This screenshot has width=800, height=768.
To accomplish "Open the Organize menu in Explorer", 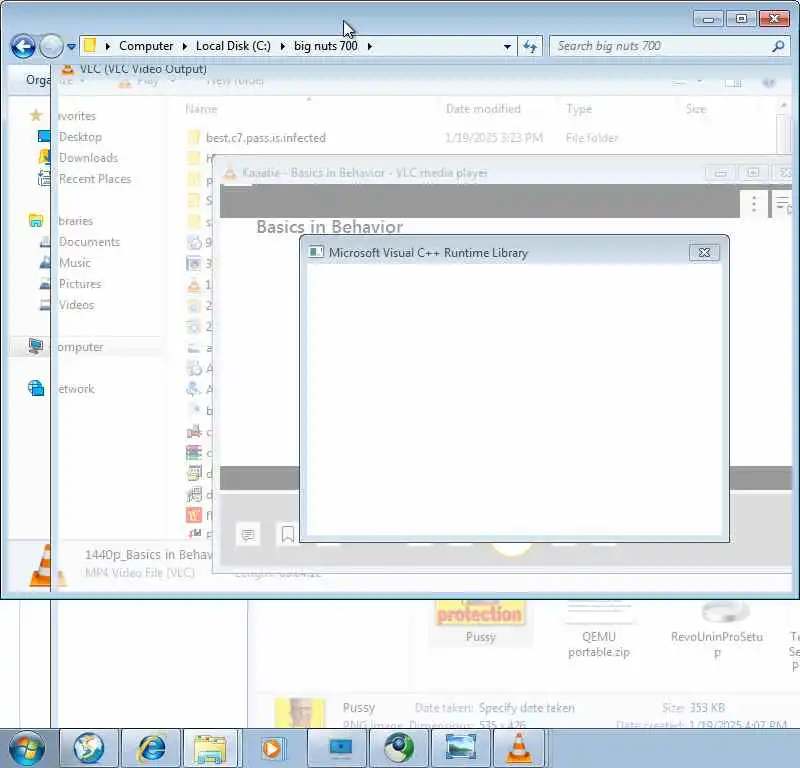I will tap(38, 80).
